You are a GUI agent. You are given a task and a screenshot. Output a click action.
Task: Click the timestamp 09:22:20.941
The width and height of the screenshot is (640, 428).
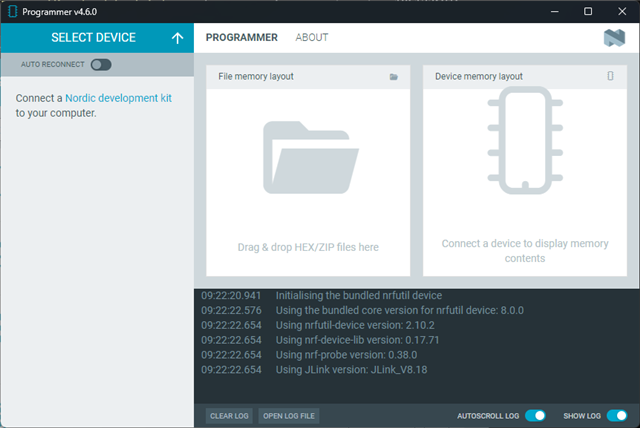coord(231,295)
